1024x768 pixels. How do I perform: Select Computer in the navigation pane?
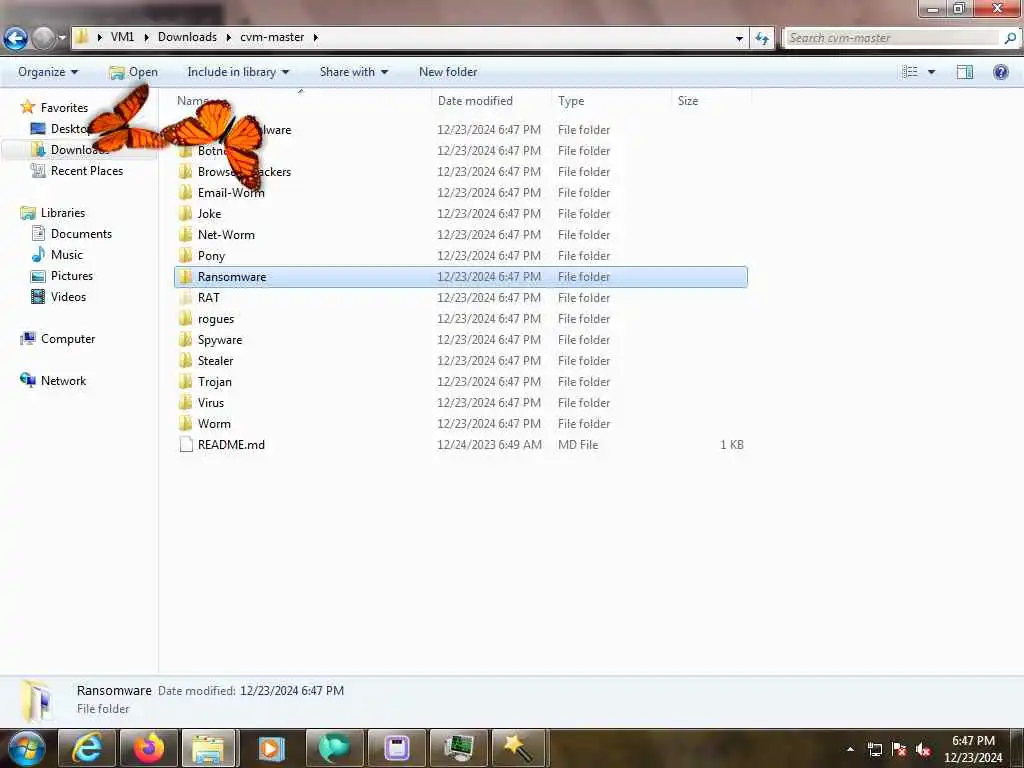68,339
